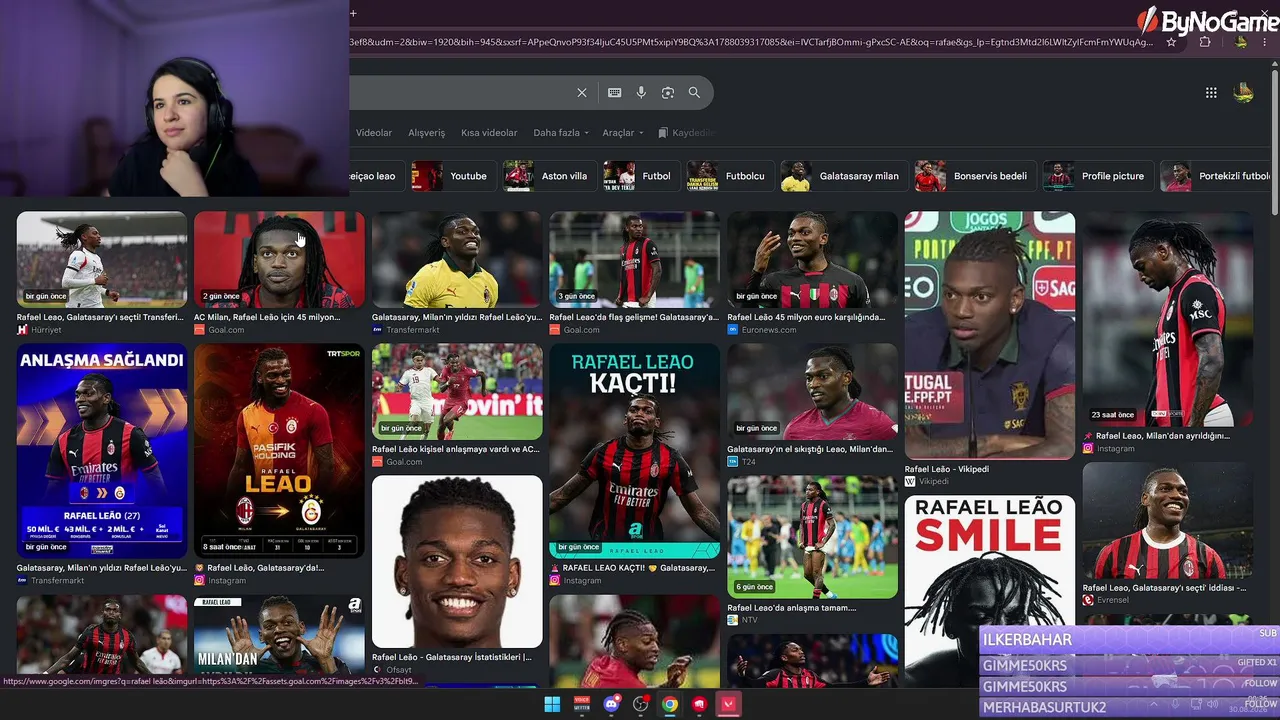Screen dimensions: 1280x720
Task: Visit the NTV source link
Action: (x=742, y=620)
